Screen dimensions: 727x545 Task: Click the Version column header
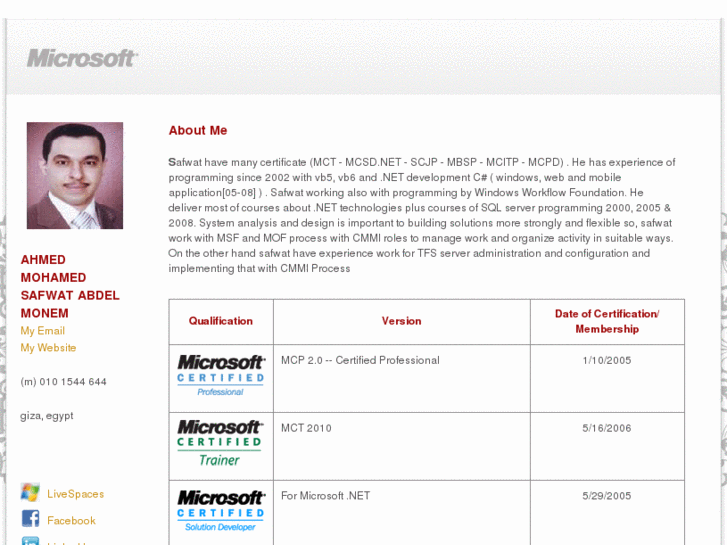[402, 321]
